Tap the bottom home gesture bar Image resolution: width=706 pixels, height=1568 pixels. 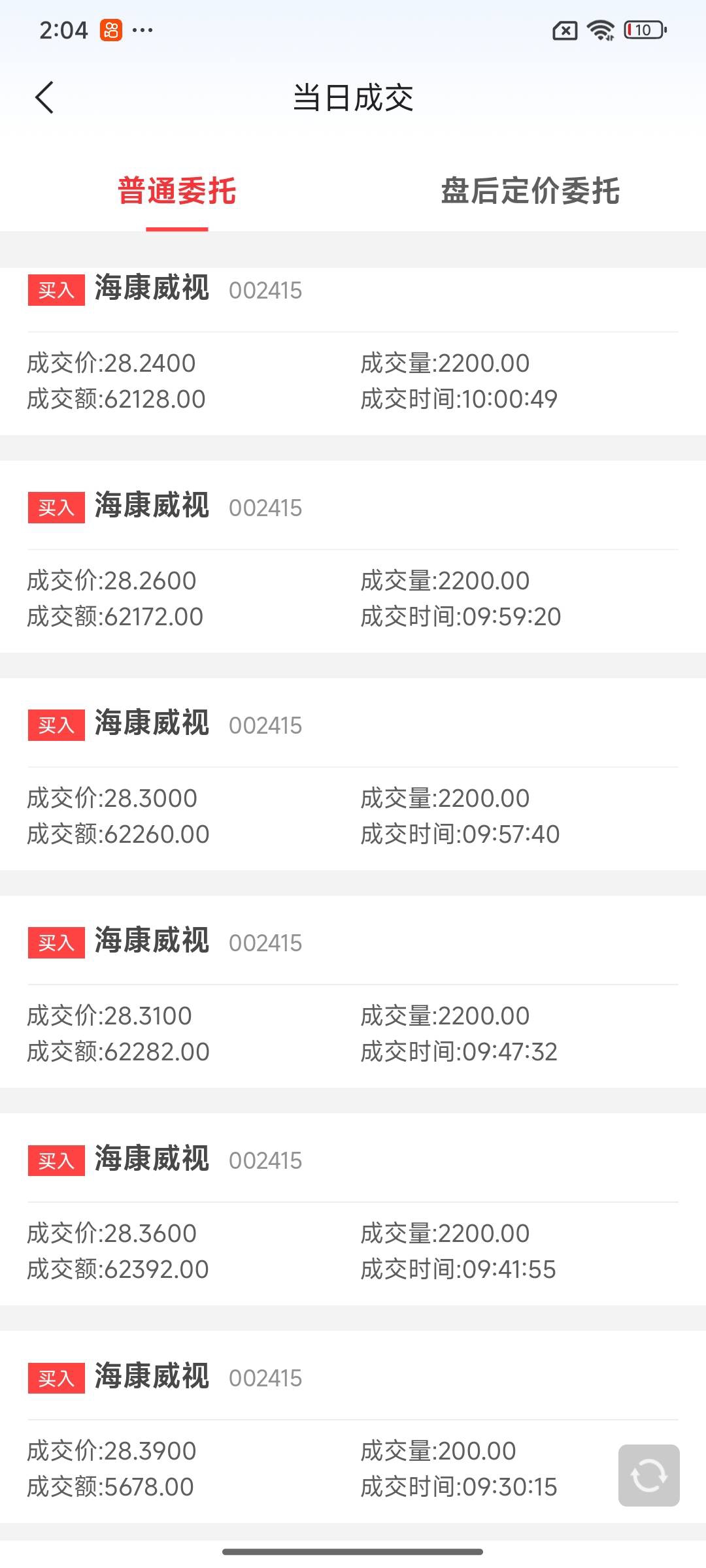tap(353, 1552)
